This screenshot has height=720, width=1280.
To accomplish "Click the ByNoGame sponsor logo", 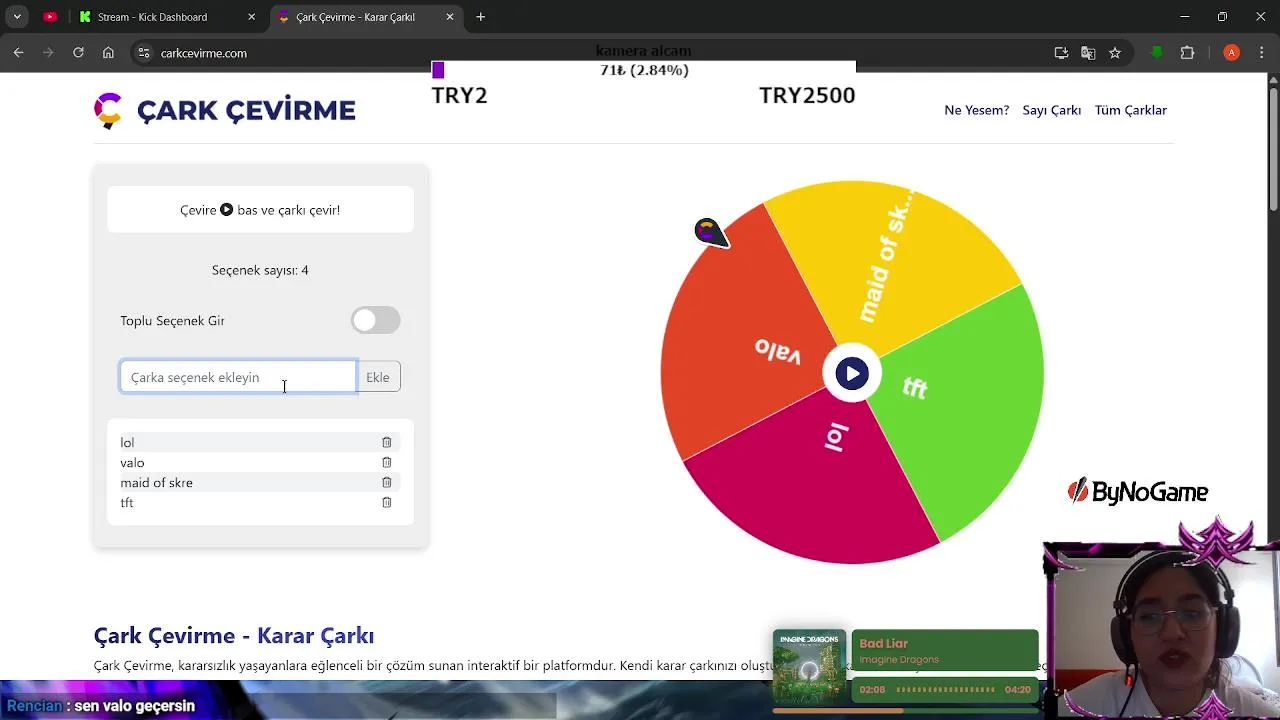I will (x=1138, y=491).
